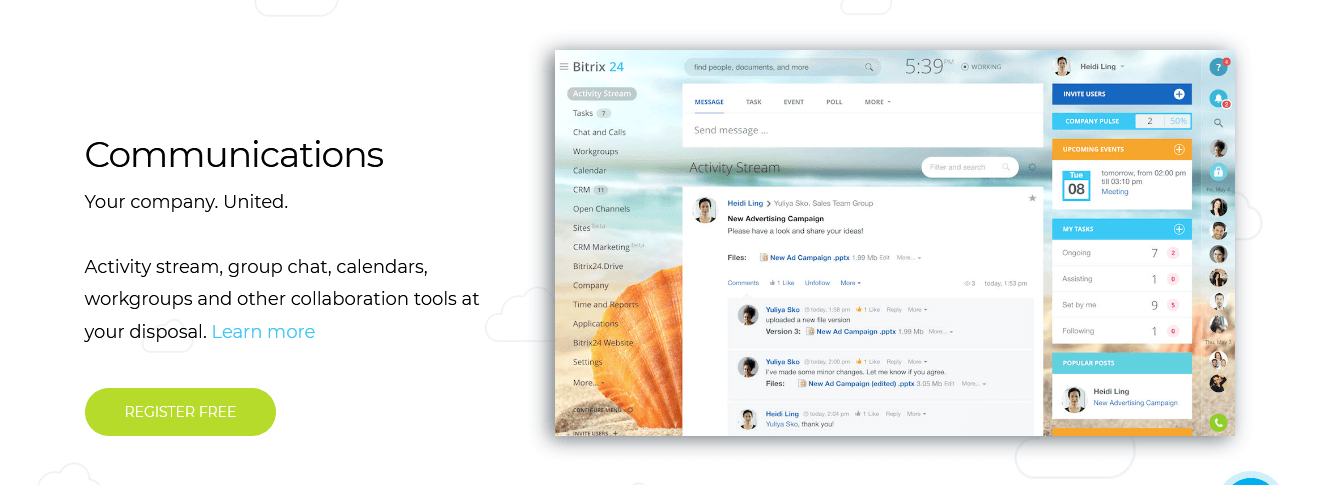Switch to the Message tab
The width and height of the screenshot is (1319, 485).
(x=709, y=102)
